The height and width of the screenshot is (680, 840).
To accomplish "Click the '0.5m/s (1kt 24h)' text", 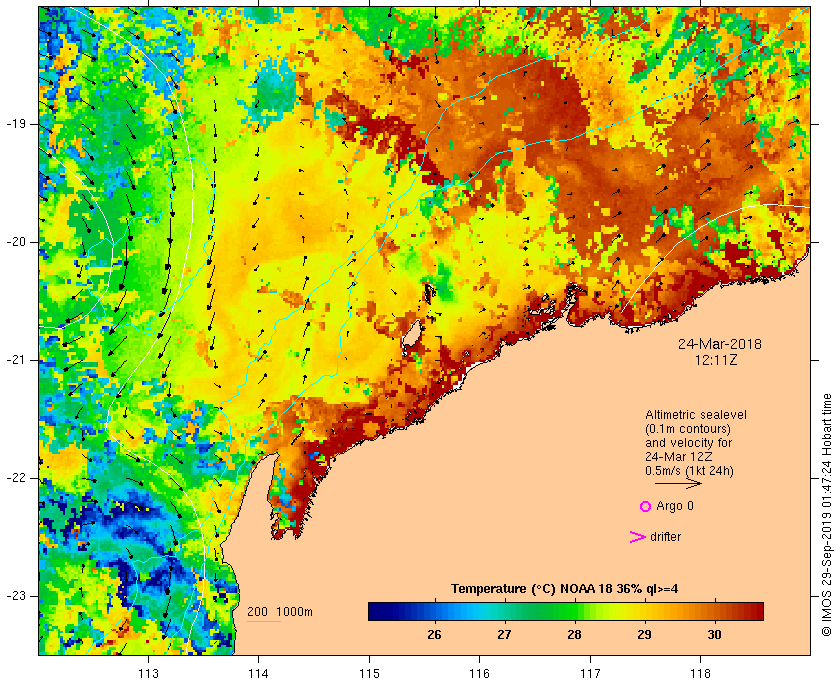I will tap(689, 471).
